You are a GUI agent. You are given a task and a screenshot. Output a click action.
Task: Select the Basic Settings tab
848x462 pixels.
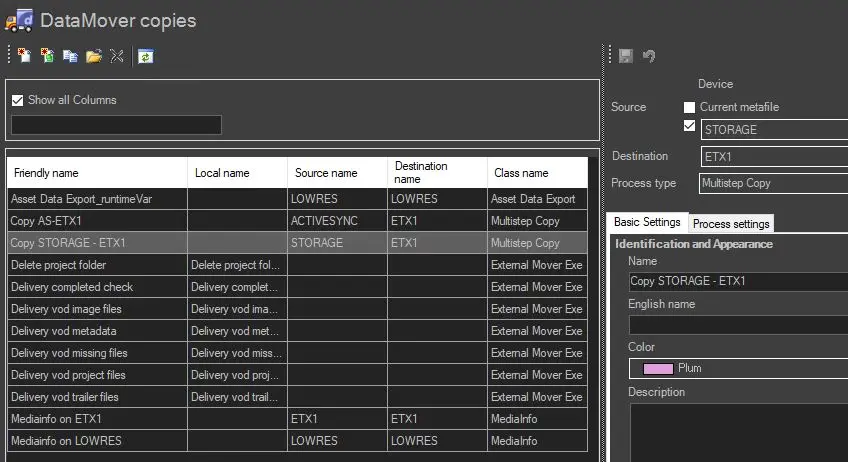click(647, 223)
